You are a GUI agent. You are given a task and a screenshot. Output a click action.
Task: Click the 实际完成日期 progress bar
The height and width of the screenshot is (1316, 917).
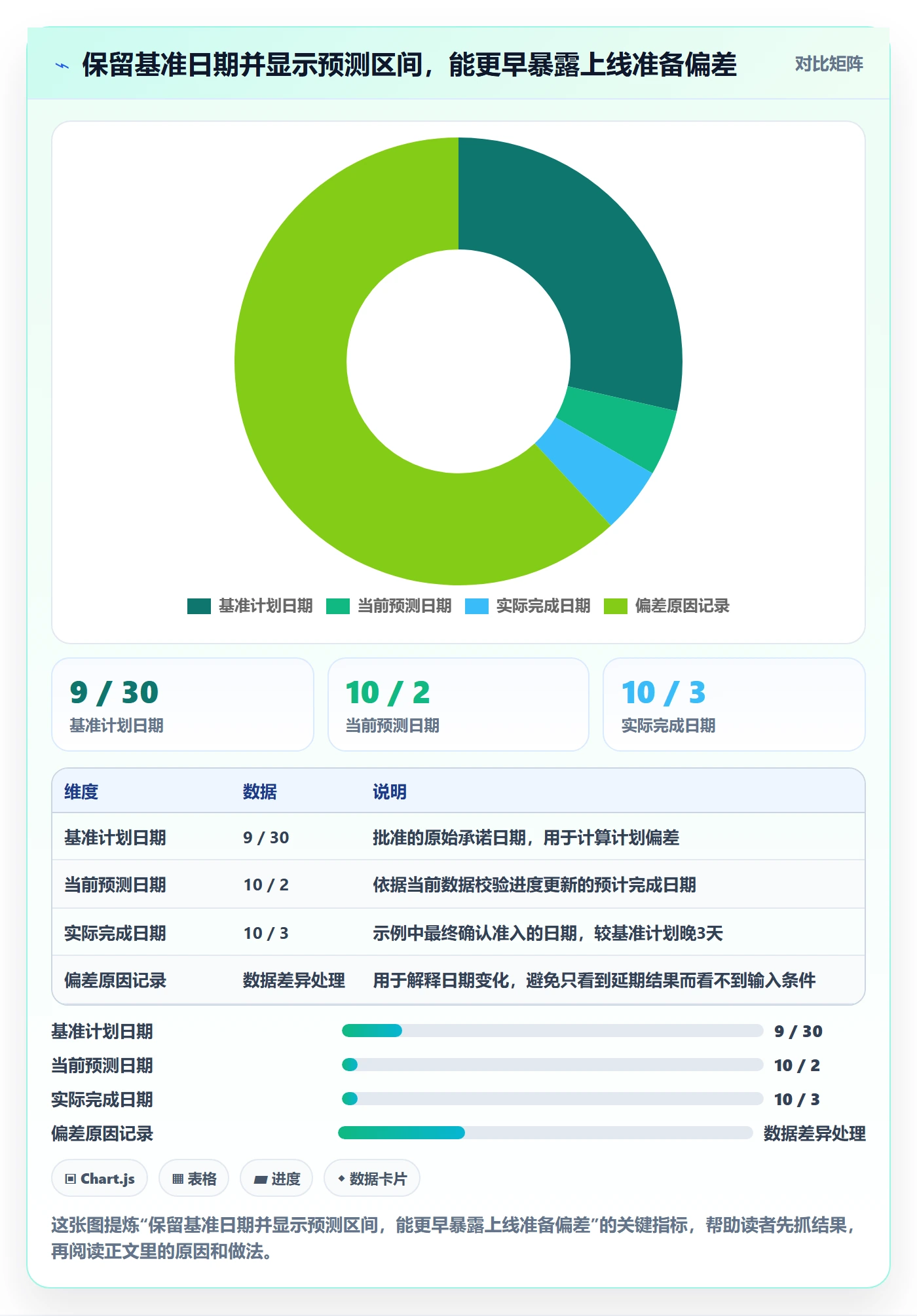tap(552, 1099)
